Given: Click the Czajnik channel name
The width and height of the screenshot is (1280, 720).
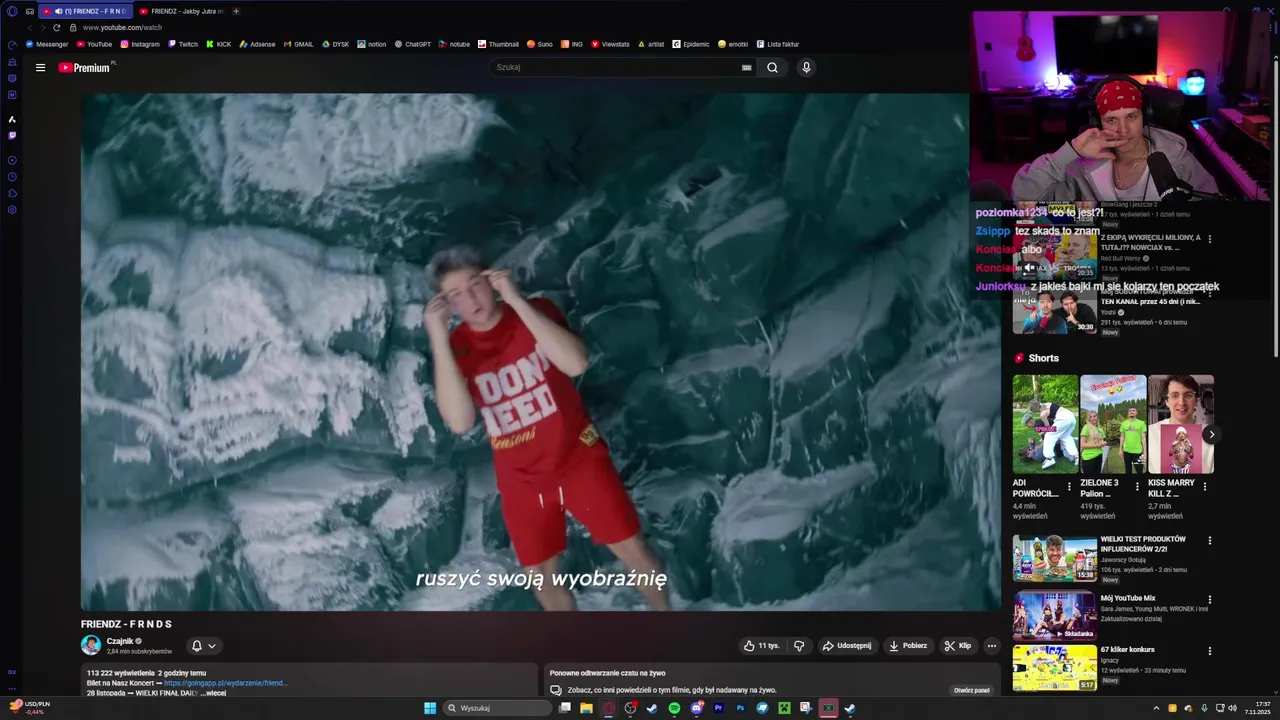Looking at the screenshot, I should (x=120, y=641).
